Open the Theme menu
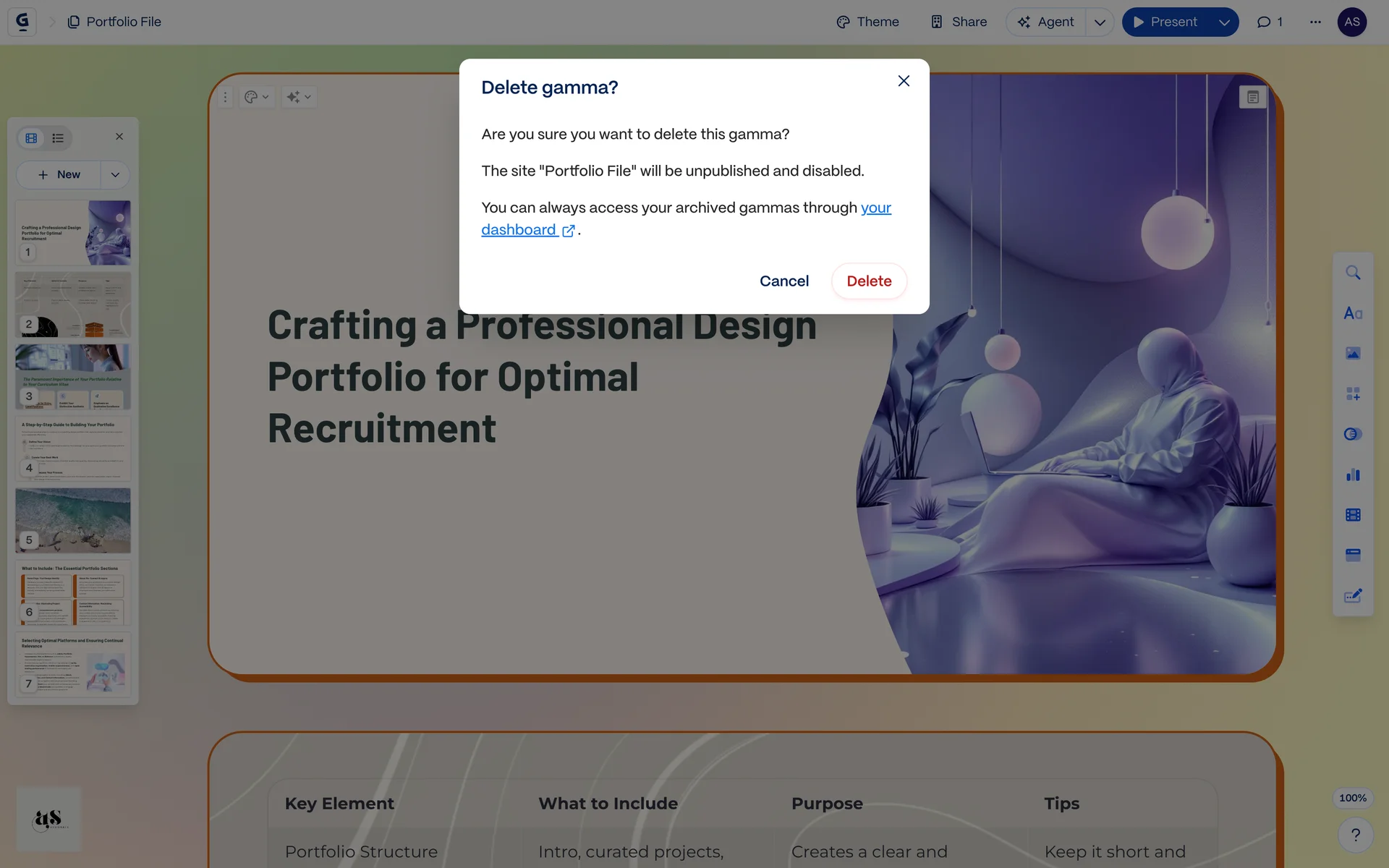The height and width of the screenshot is (868, 1389). point(867,22)
